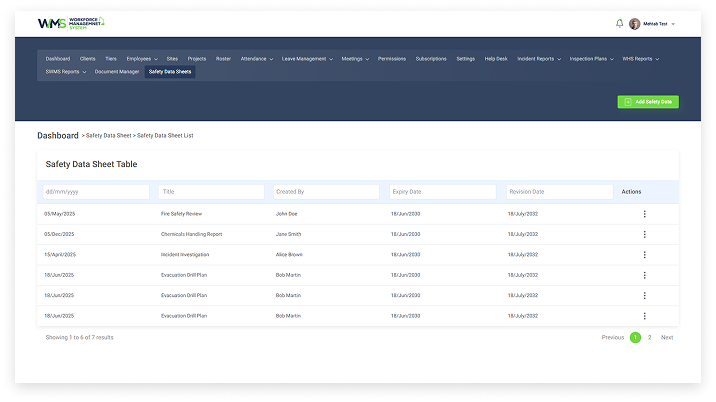The width and height of the screenshot is (716, 402).
Task: Expand the Inspection Plans dropdown
Action: tap(592, 59)
